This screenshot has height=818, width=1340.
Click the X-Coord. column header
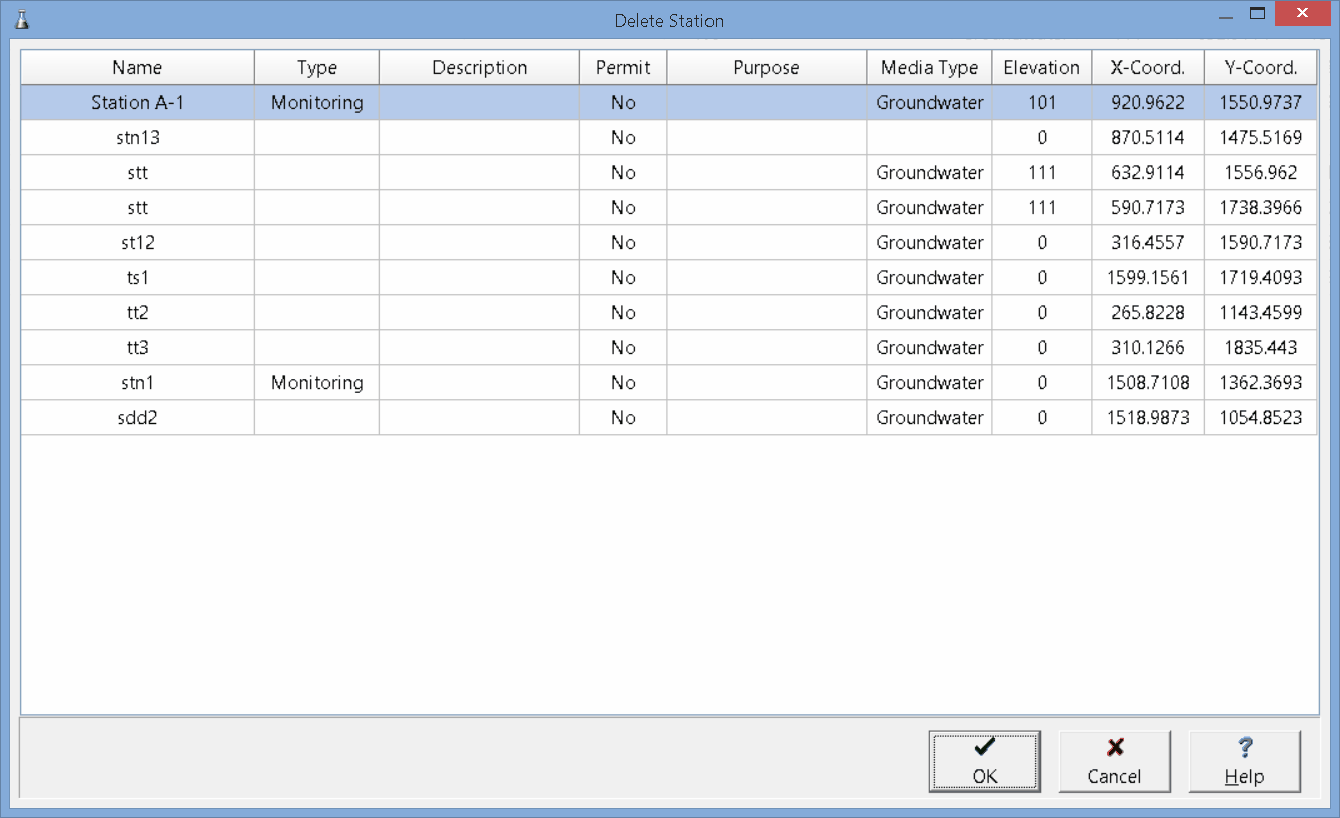(1148, 68)
